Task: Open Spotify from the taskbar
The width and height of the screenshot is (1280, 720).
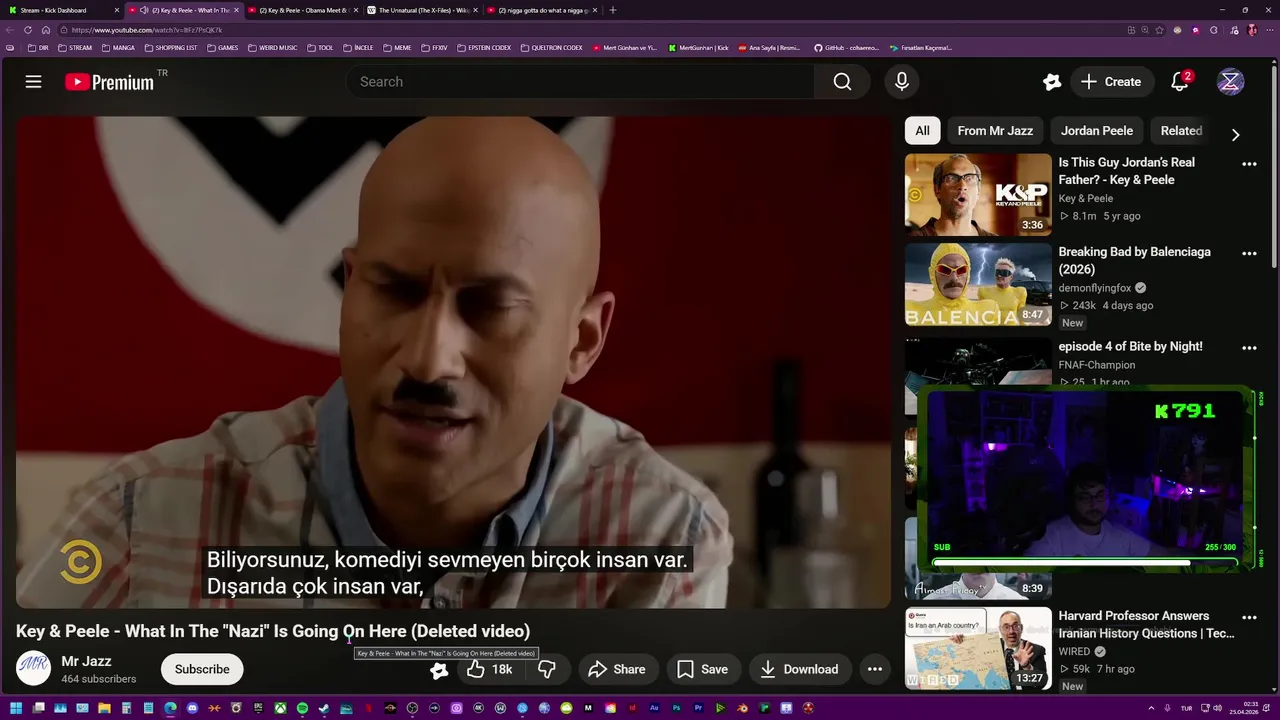Action: [302, 709]
